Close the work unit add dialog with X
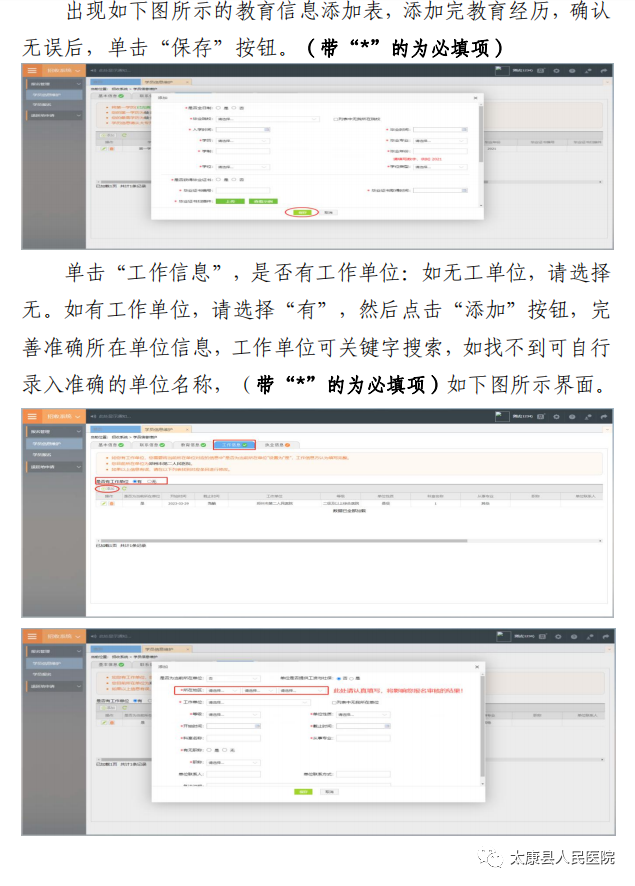 [x=477, y=667]
